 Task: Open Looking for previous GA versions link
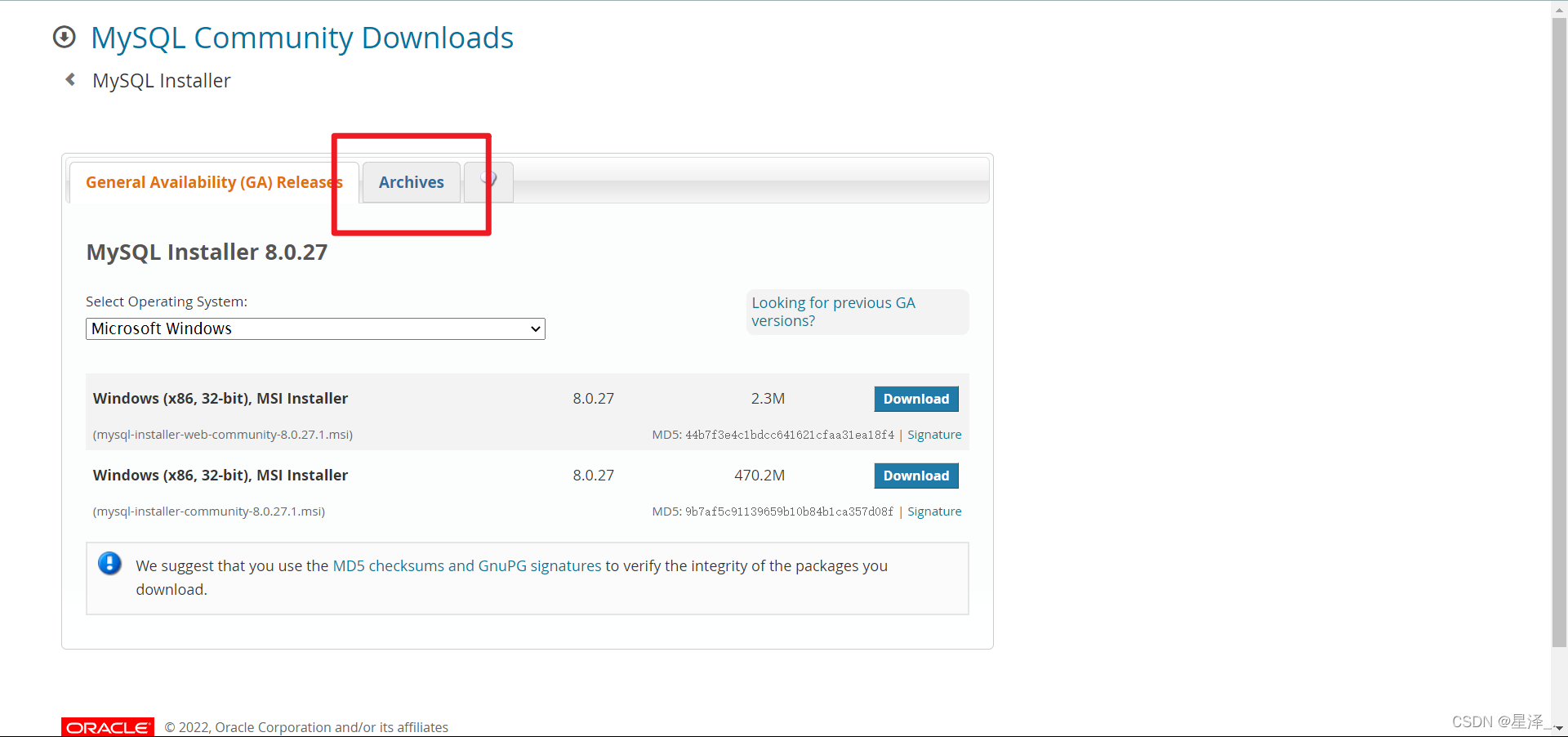tap(833, 312)
